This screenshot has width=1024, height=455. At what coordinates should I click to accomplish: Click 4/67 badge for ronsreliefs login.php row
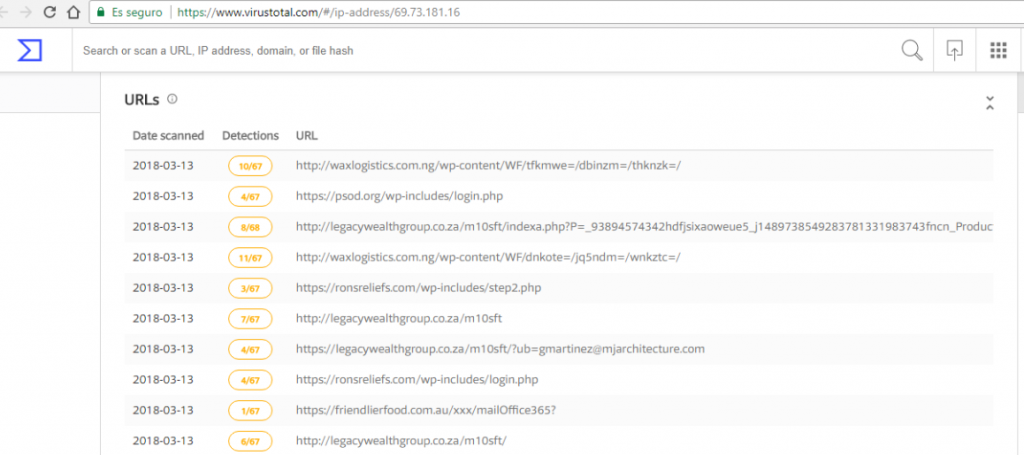[x=250, y=380]
